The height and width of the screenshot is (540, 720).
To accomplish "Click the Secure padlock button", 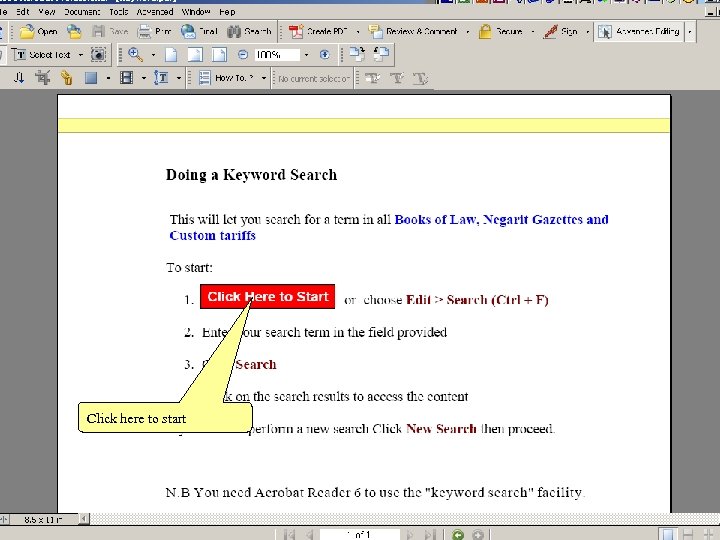I will click(501, 31).
